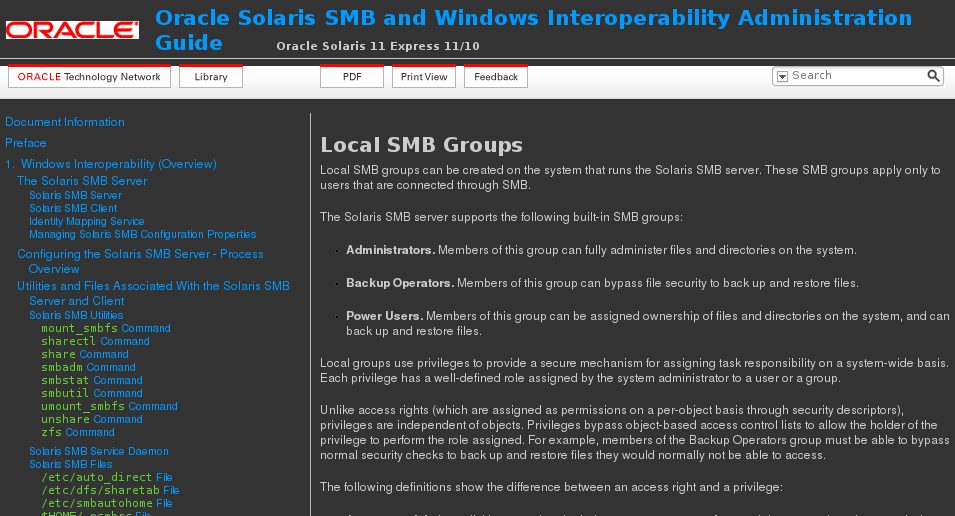Open the Library button
955x516 pixels.
(211, 77)
